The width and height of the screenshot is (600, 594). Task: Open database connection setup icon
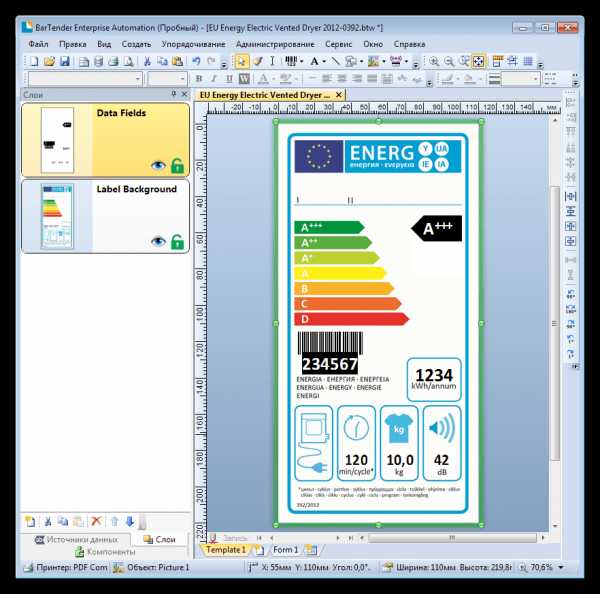[98, 61]
